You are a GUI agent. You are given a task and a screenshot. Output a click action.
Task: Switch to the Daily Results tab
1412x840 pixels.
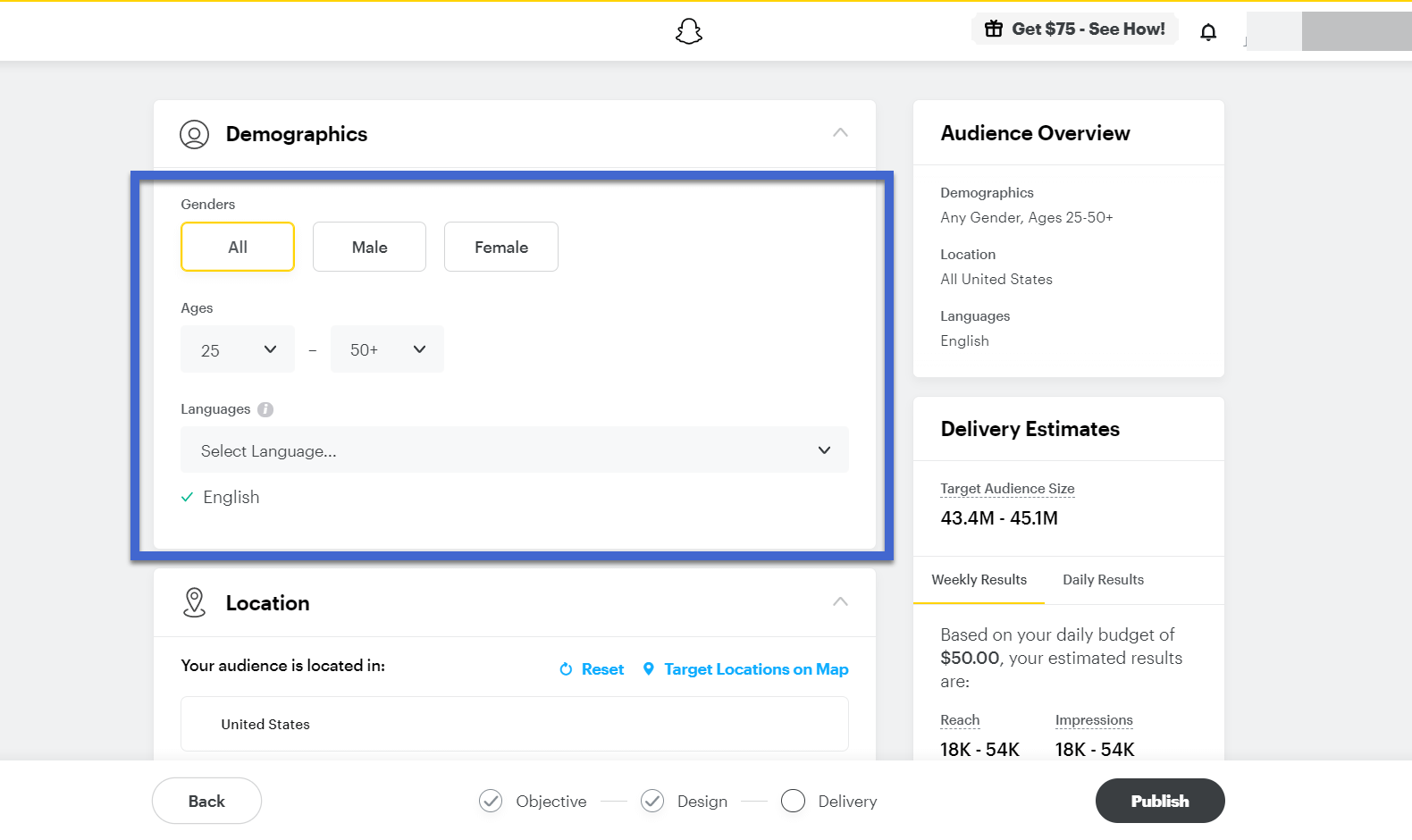point(1103,580)
